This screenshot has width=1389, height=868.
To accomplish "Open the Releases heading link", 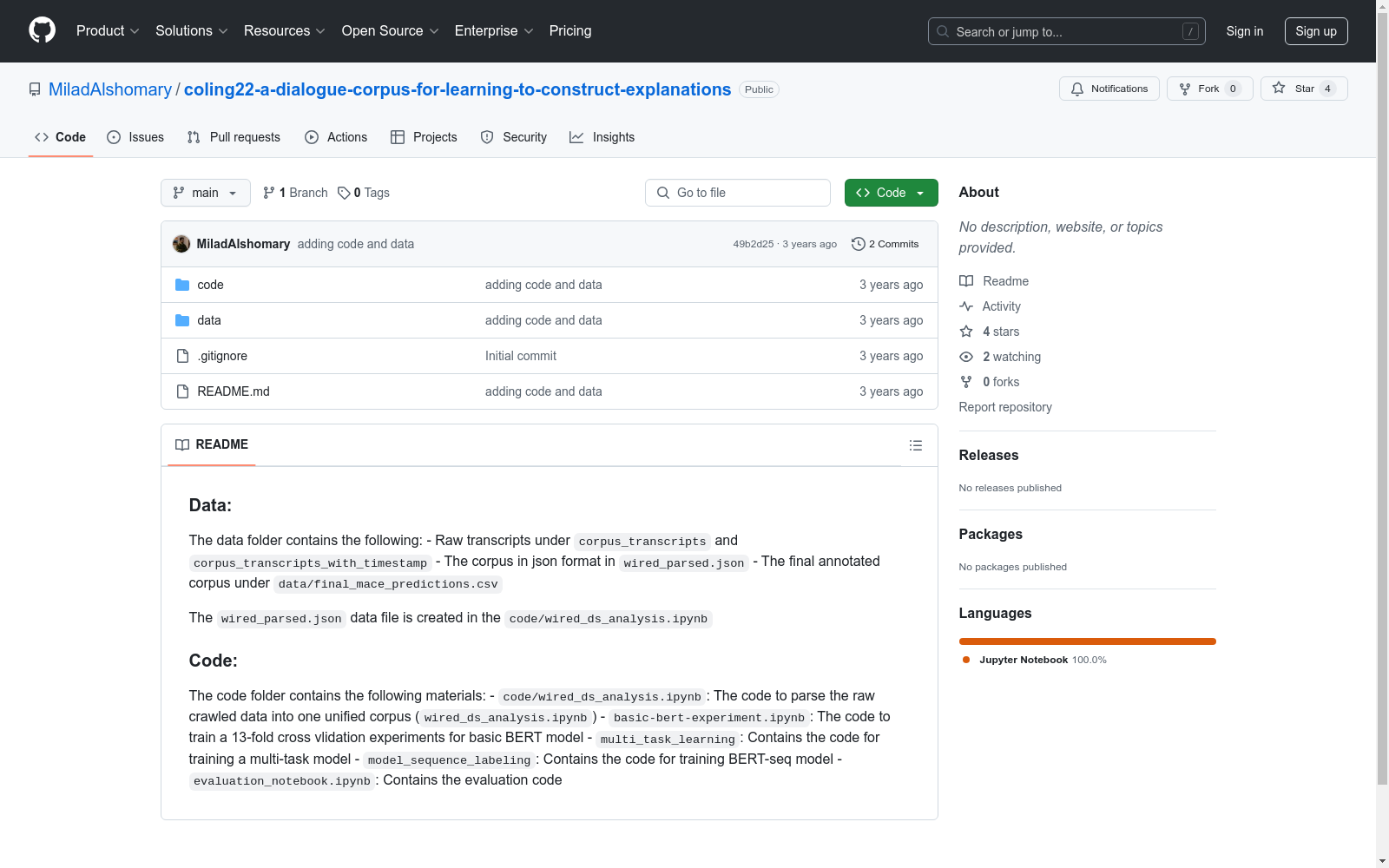I will point(989,455).
